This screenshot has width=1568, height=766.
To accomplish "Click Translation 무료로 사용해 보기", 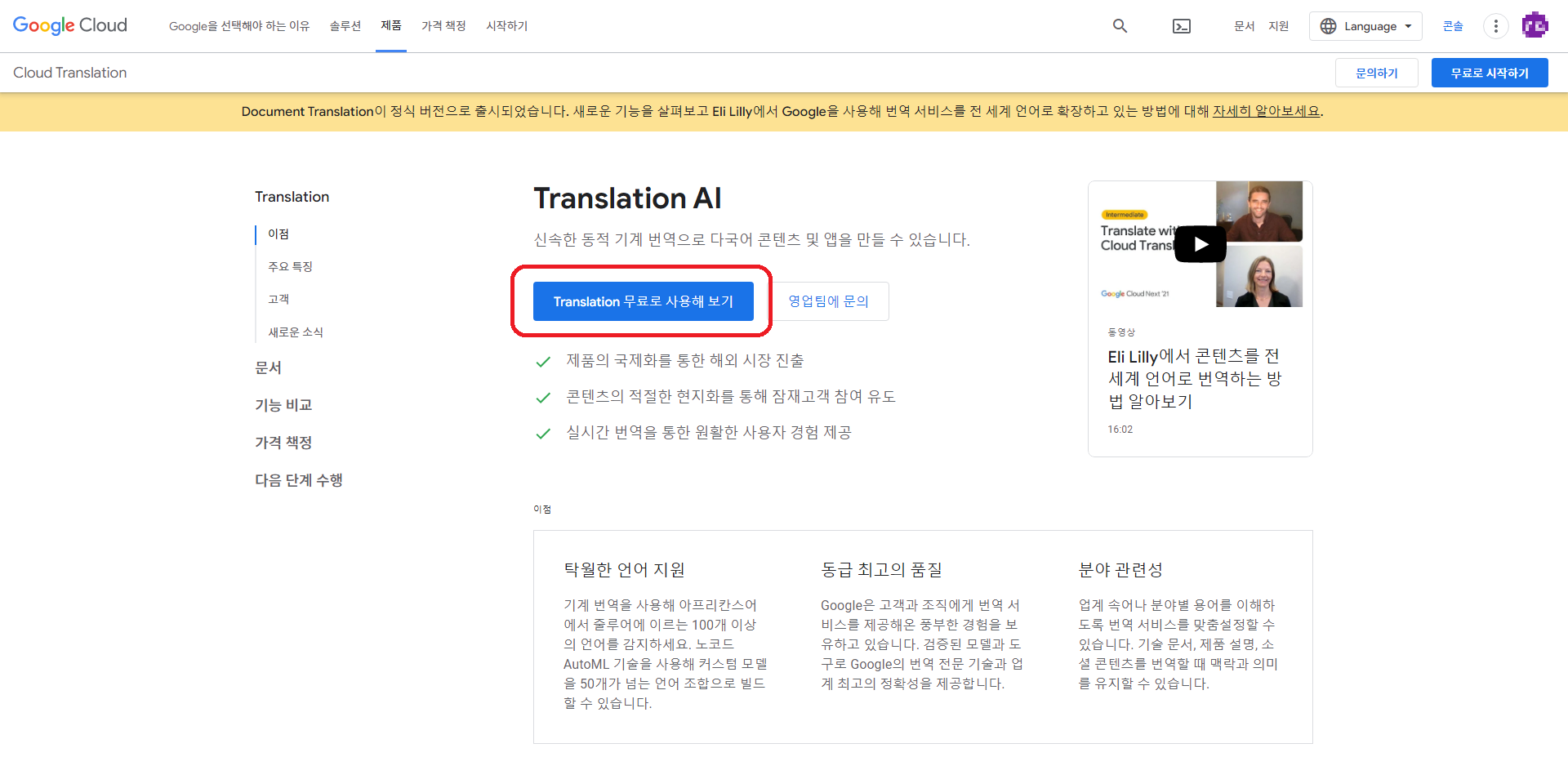I will pos(643,301).
